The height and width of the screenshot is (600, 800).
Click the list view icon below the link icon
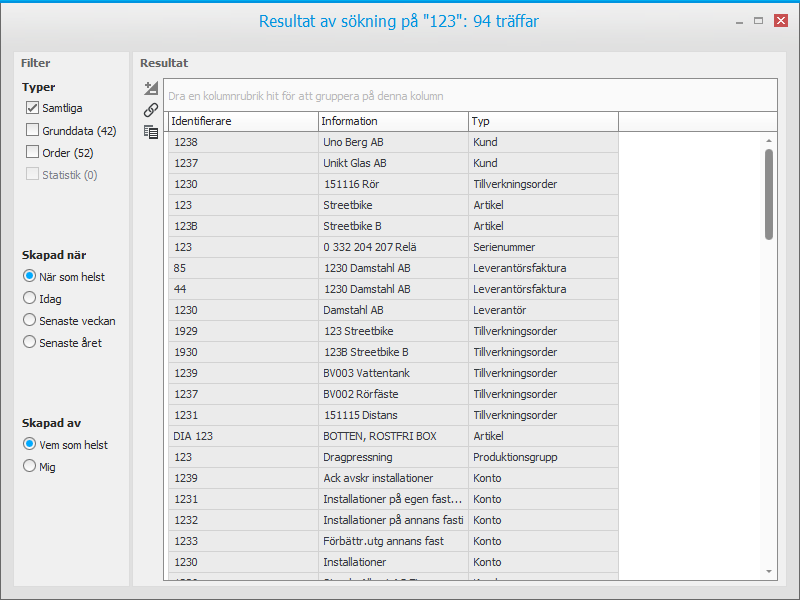[x=151, y=131]
